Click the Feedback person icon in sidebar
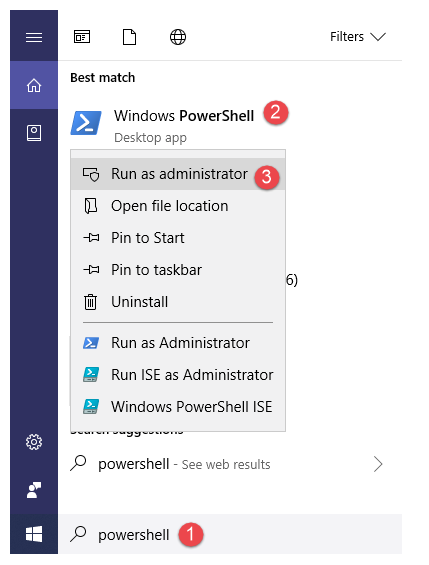This screenshot has height=565, width=429. coord(34,490)
